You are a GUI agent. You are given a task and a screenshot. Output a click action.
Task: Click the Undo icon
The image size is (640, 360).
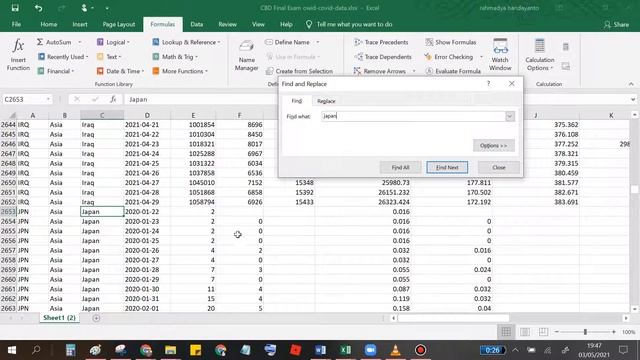click(x=38, y=8)
